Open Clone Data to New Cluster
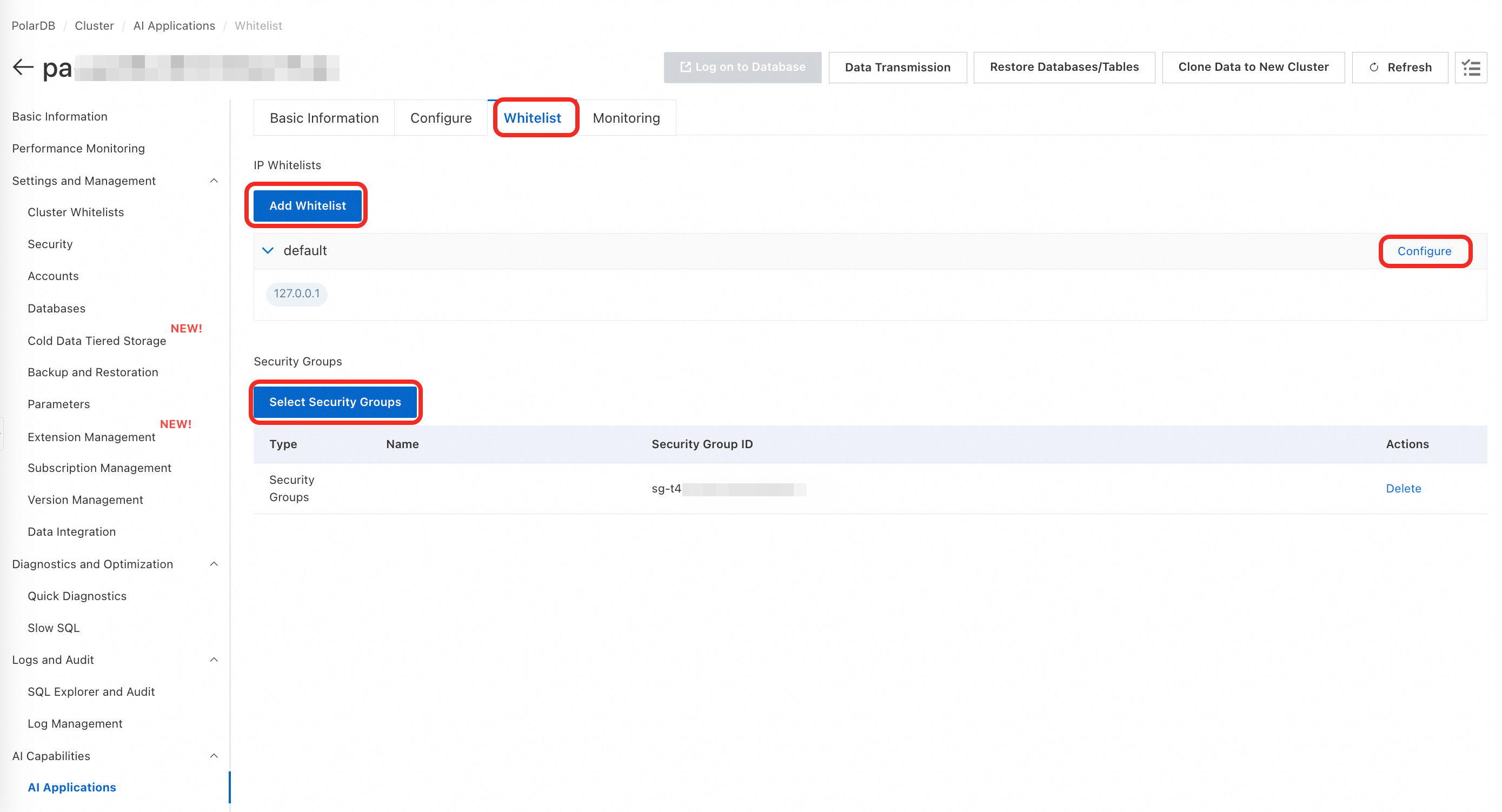The image size is (1502, 812). pos(1253,68)
